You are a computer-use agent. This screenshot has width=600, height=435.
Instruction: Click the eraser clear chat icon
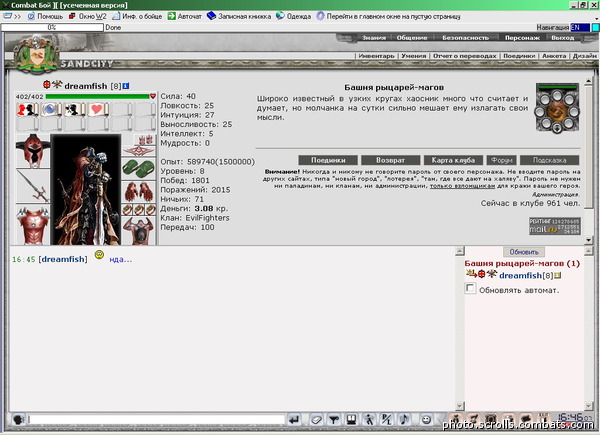(316, 420)
